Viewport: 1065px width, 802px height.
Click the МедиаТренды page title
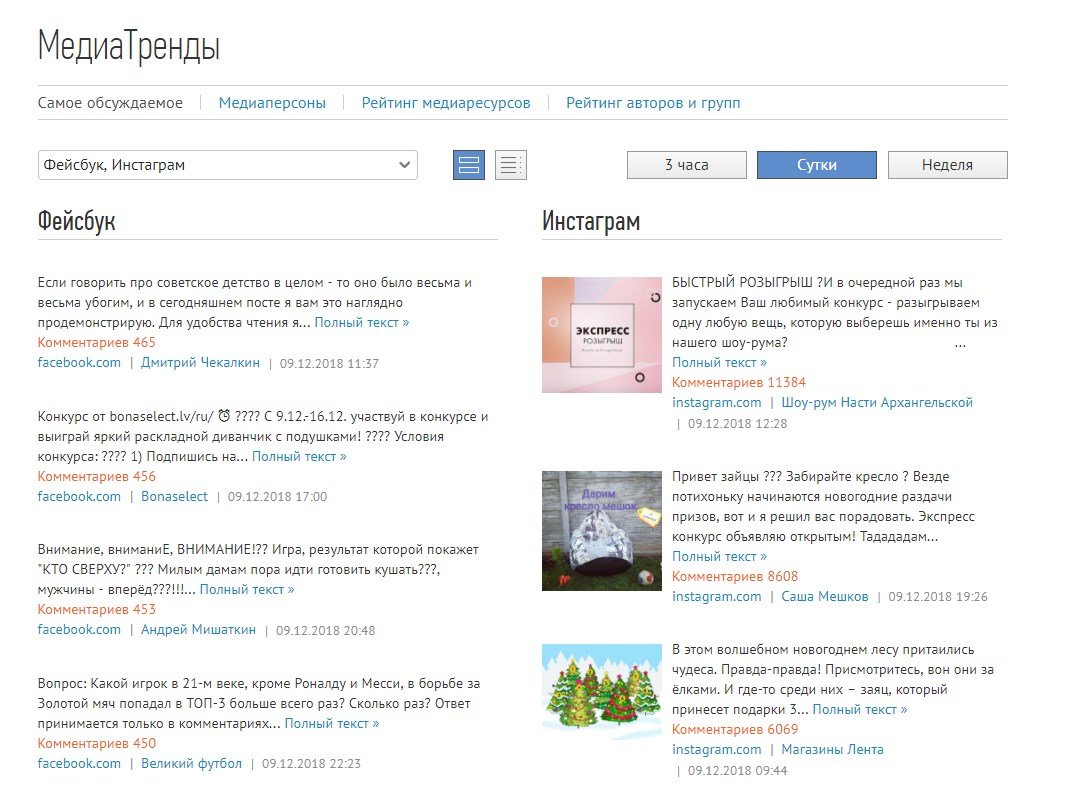[129, 46]
